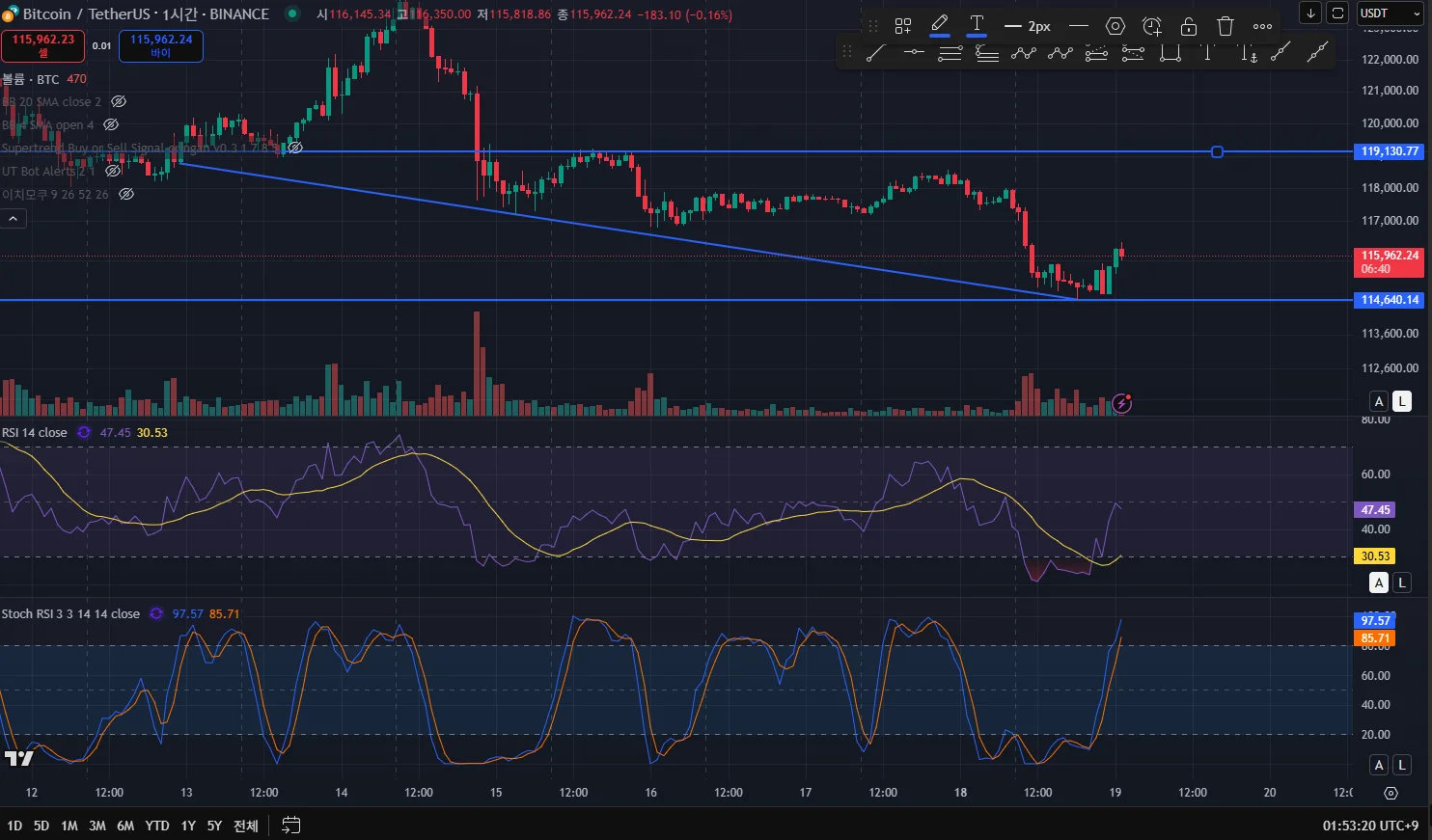Select the Horizontal Line drawing tool
The width and height of the screenshot is (1432, 840).
coord(913,53)
